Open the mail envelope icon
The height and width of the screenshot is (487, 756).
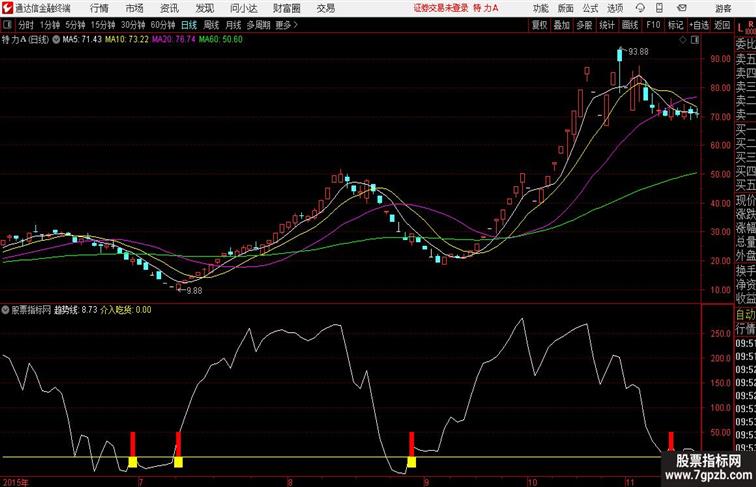pyautogui.click(x=681, y=8)
